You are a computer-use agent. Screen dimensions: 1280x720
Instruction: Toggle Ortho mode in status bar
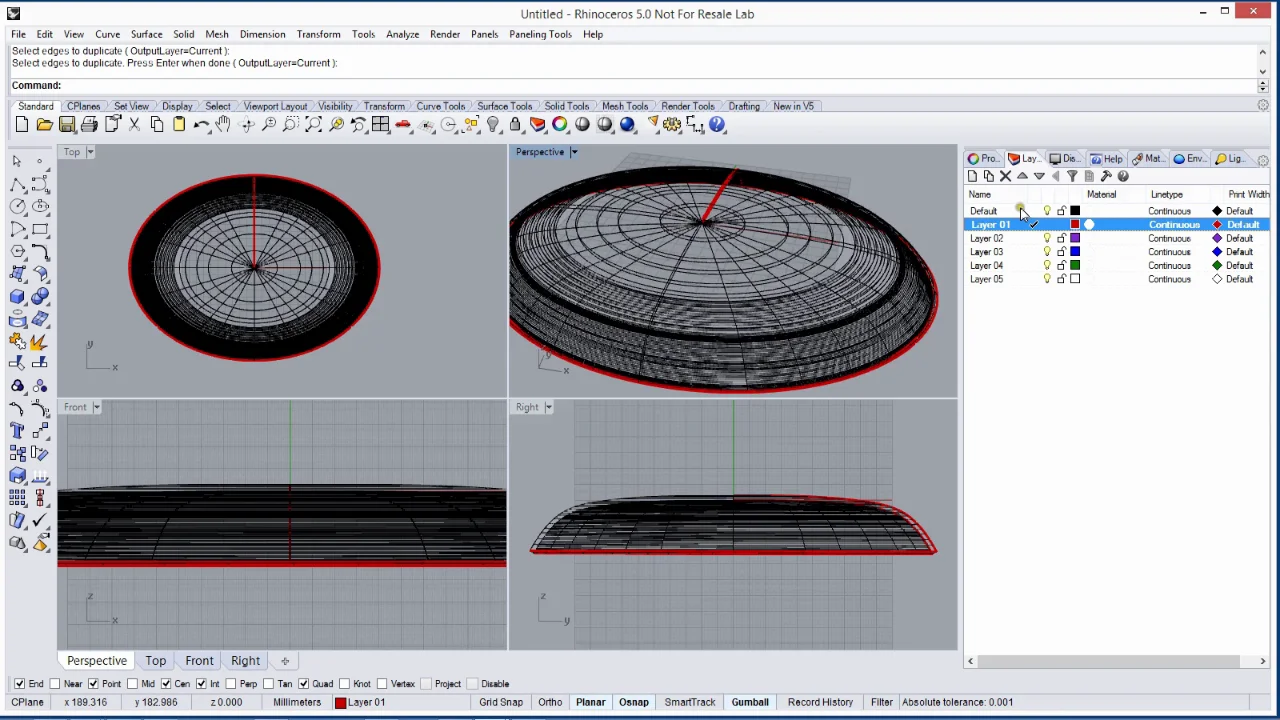[x=550, y=702]
